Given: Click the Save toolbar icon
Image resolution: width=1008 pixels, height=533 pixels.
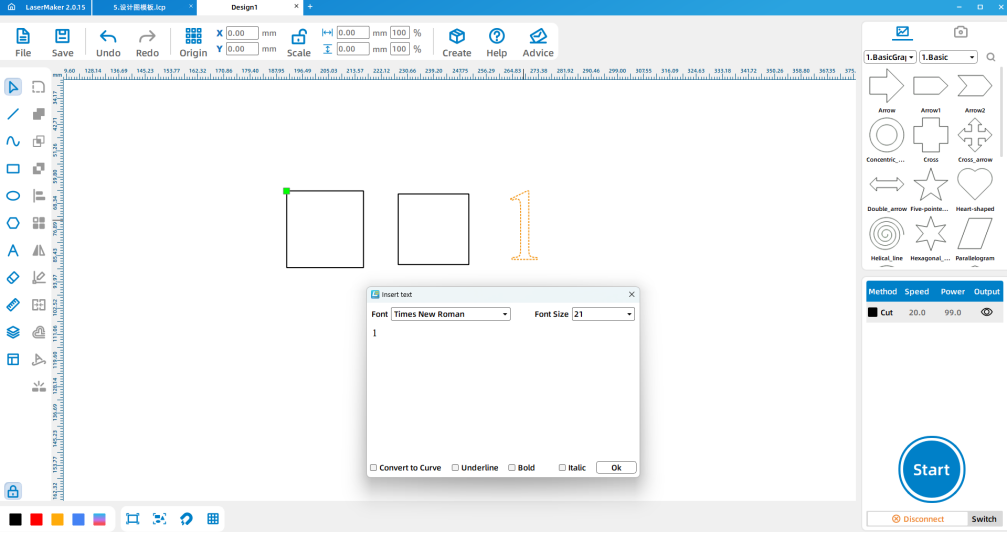Looking at the screenshot, I should pyautogui.click(x=62, y=42).
